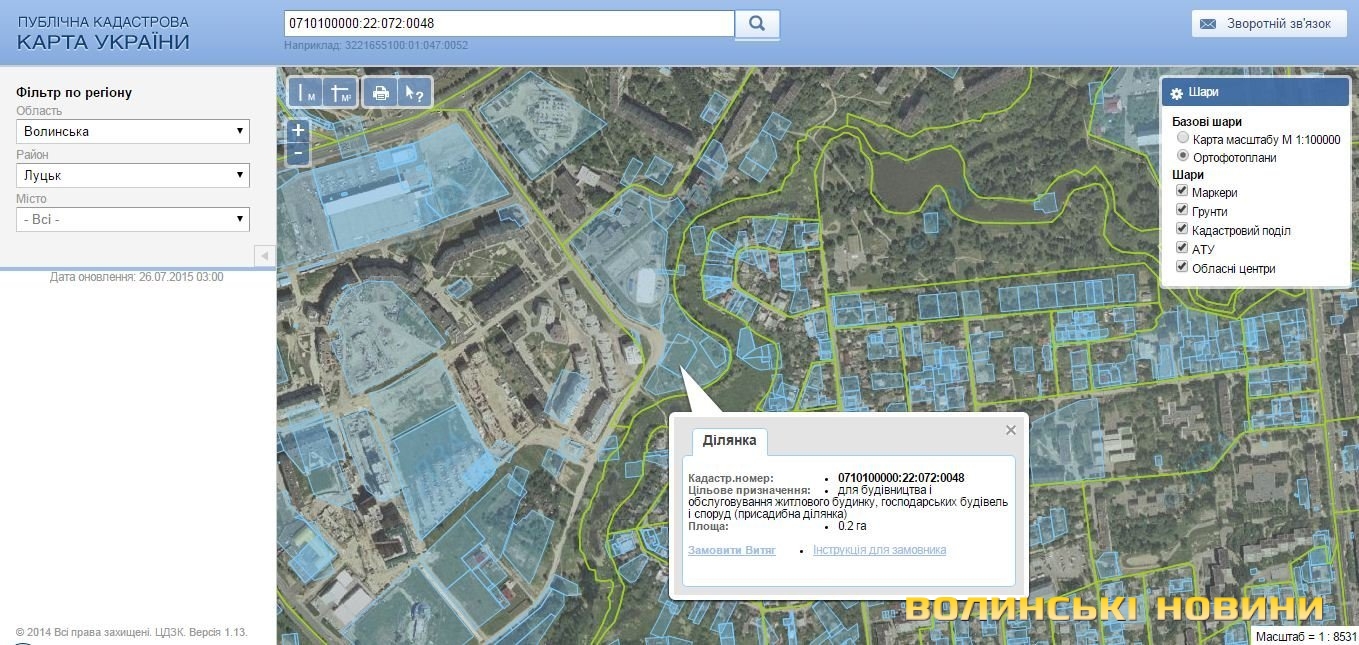
Task: Click the magnifier search button
Action: click(757, 23)
